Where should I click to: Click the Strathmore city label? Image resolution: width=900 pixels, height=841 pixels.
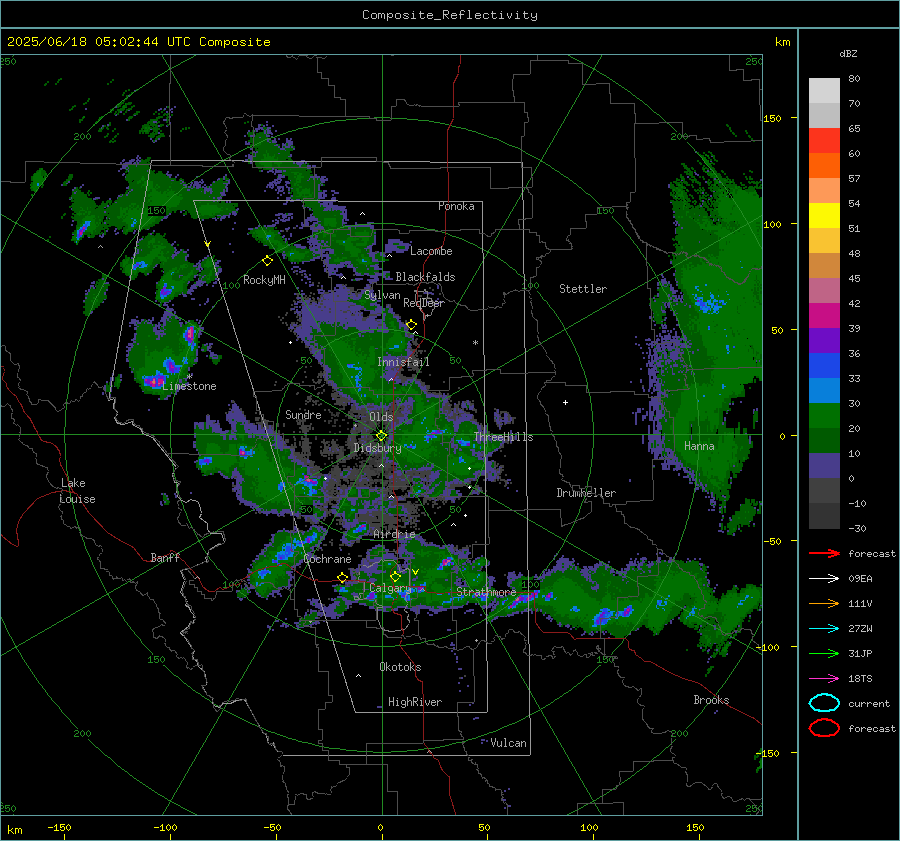click(486, 592)
